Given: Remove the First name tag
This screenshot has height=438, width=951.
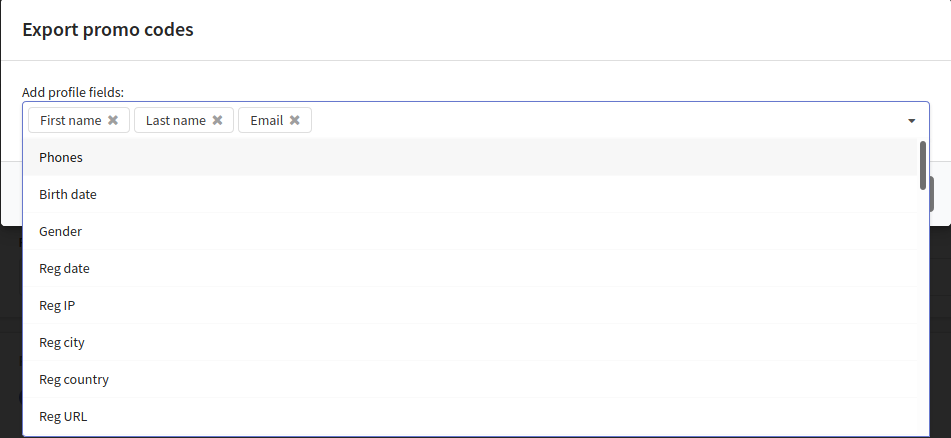Looking at the screenshot, I should pos(113,120).
